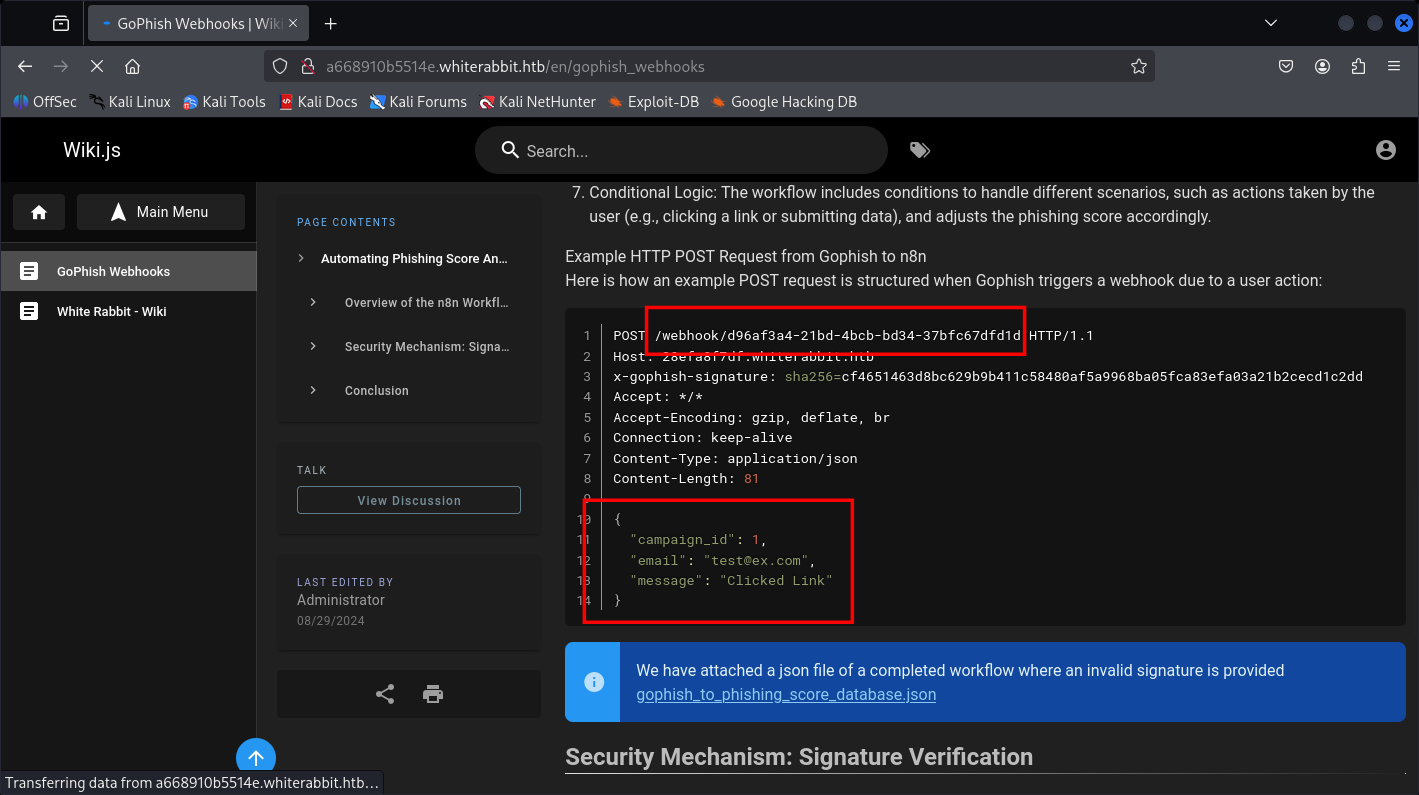This screenshot has width=1419, height=795.
Task: Open the browser extensions puzzle icon
Action: 1358,67
